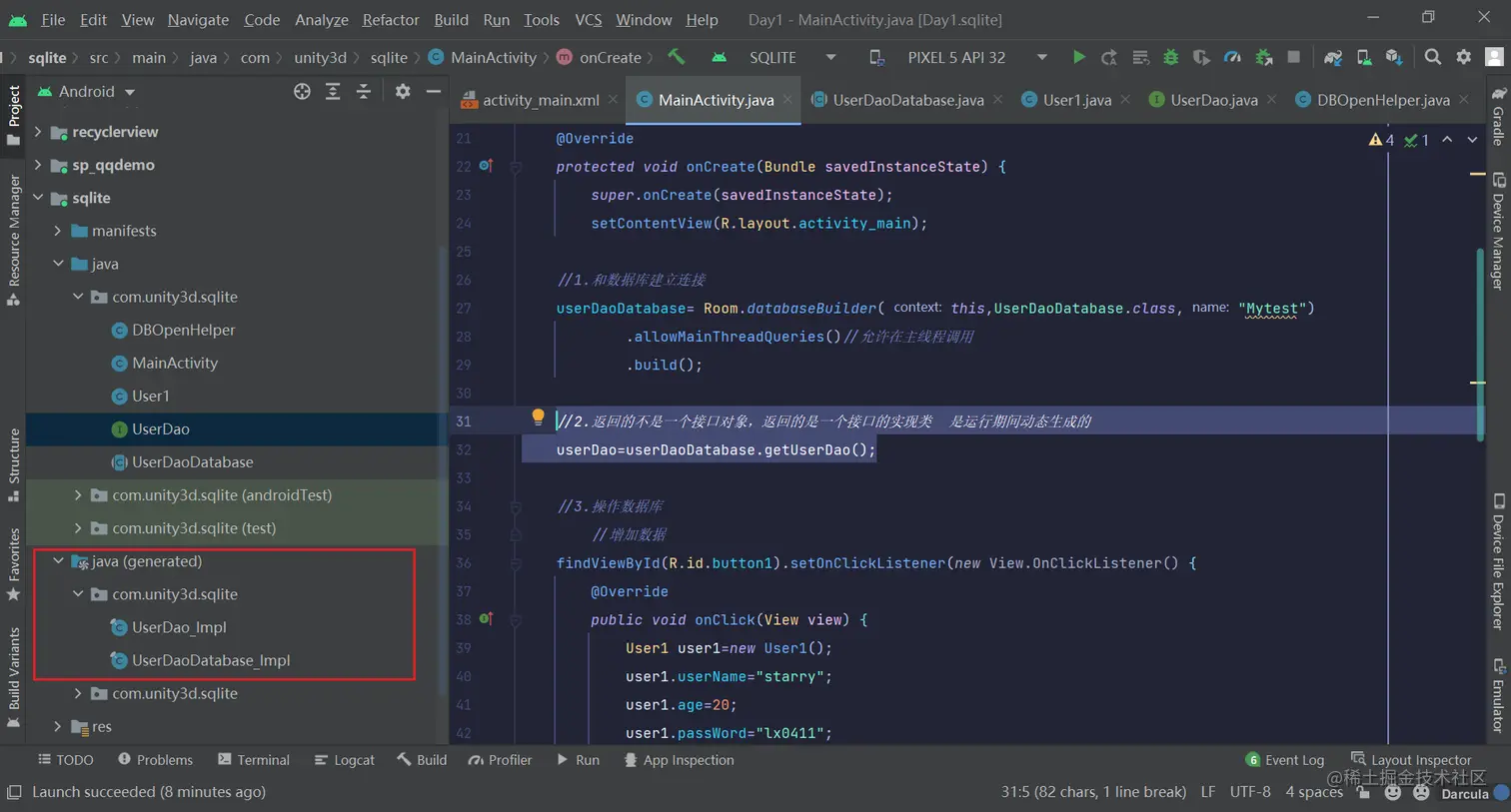The image size is (1511, 812).
Task: Toggle the Emulator tool window
Action: tap(1498, 695)
